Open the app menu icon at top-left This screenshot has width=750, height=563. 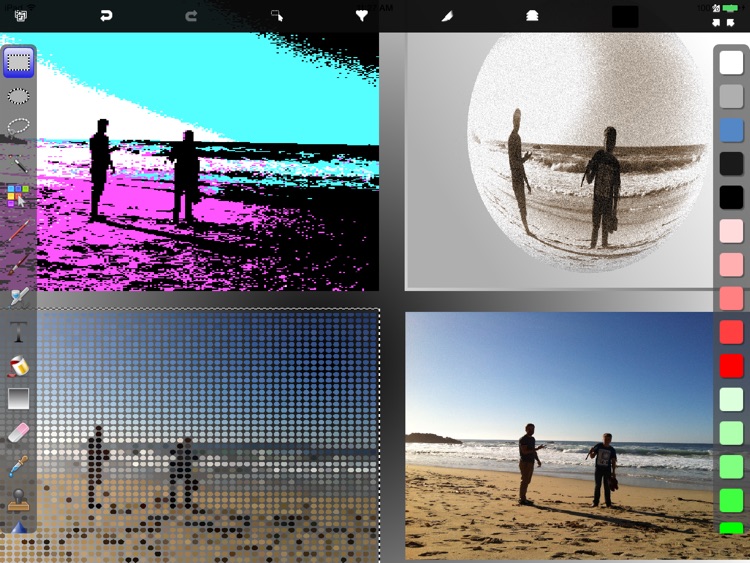coord(21,16)
